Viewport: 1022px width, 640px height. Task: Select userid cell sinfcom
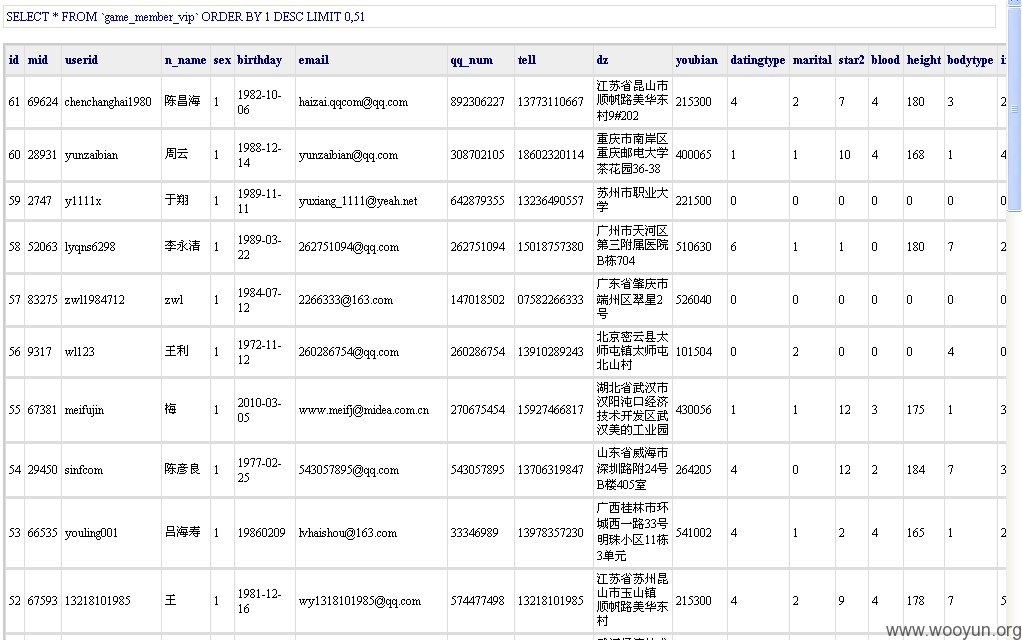pos(83,470)
